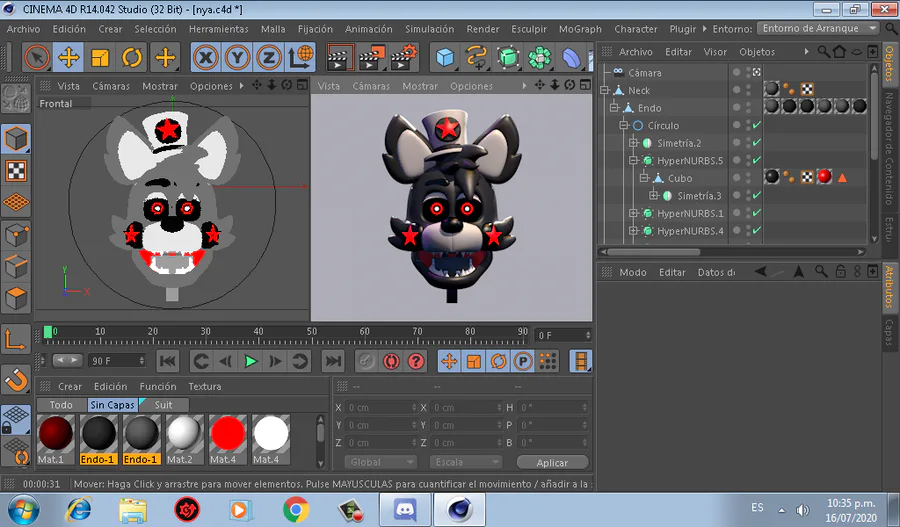Expand HyperNURBS.4 in object tree

coord(634,231)
